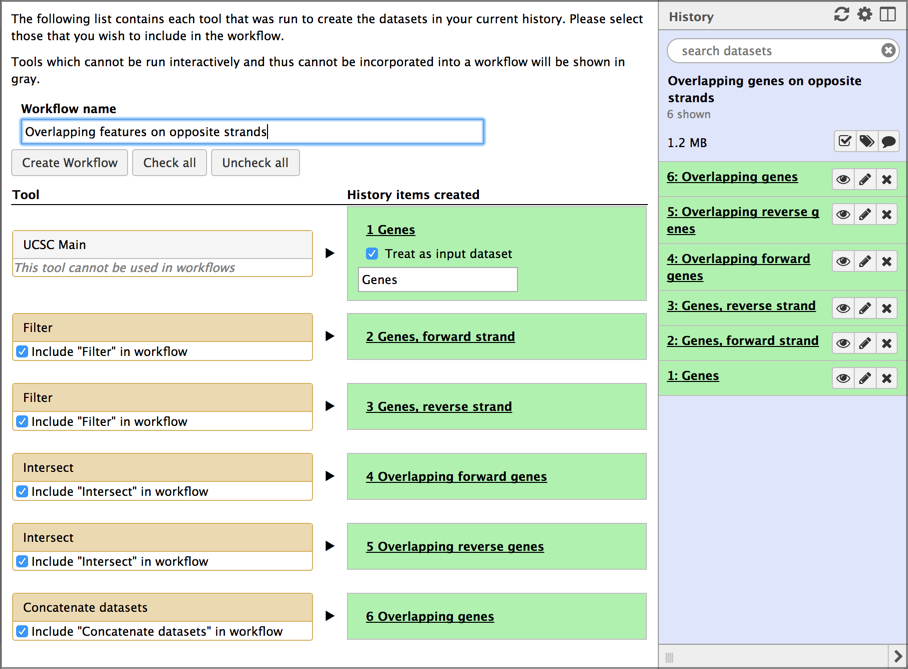This screenshot has width=908, height=669.
Task: Delete dataset 6: Overlapping genes
Action: (887, 180)
